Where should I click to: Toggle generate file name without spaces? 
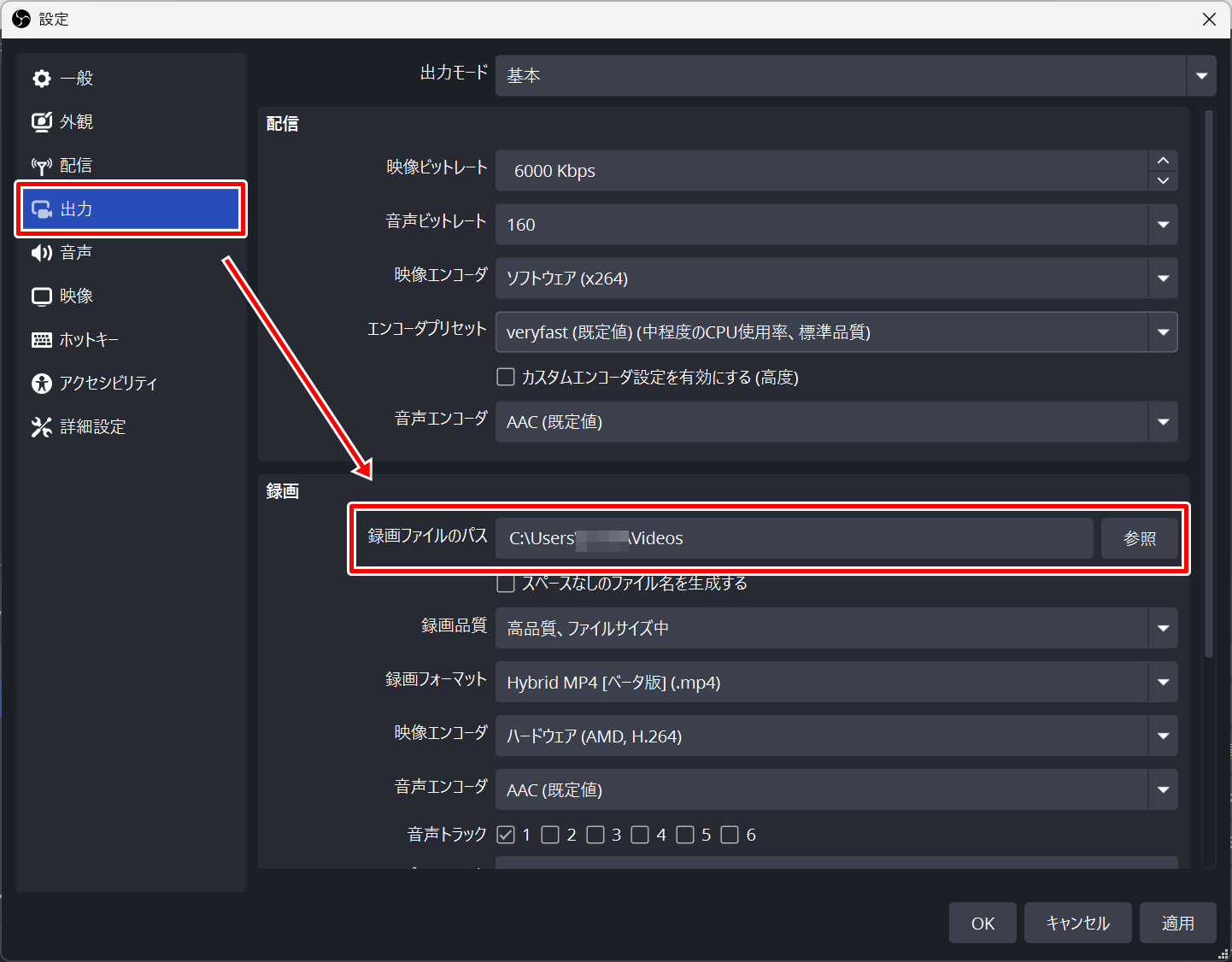[506, 584]
